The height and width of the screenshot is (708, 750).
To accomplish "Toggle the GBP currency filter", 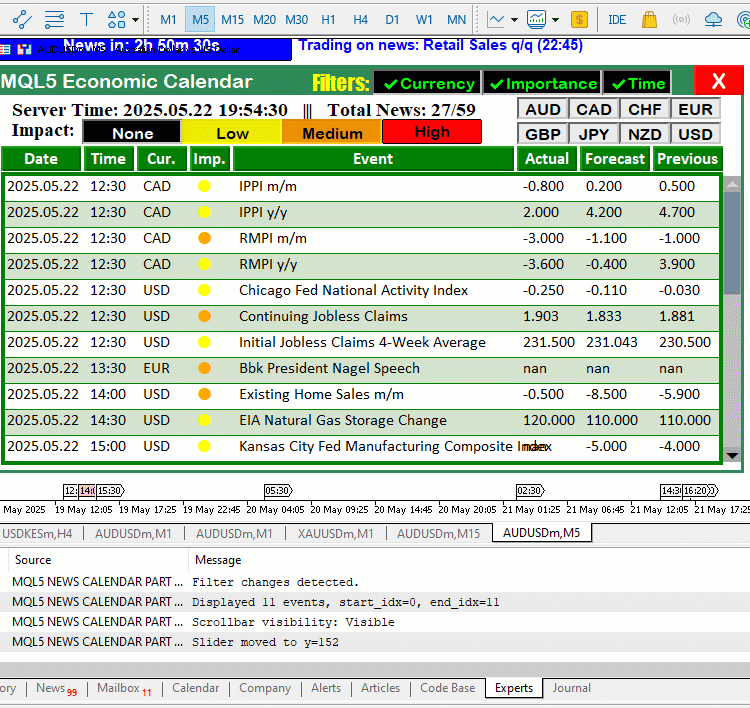I will click(543, 134).
